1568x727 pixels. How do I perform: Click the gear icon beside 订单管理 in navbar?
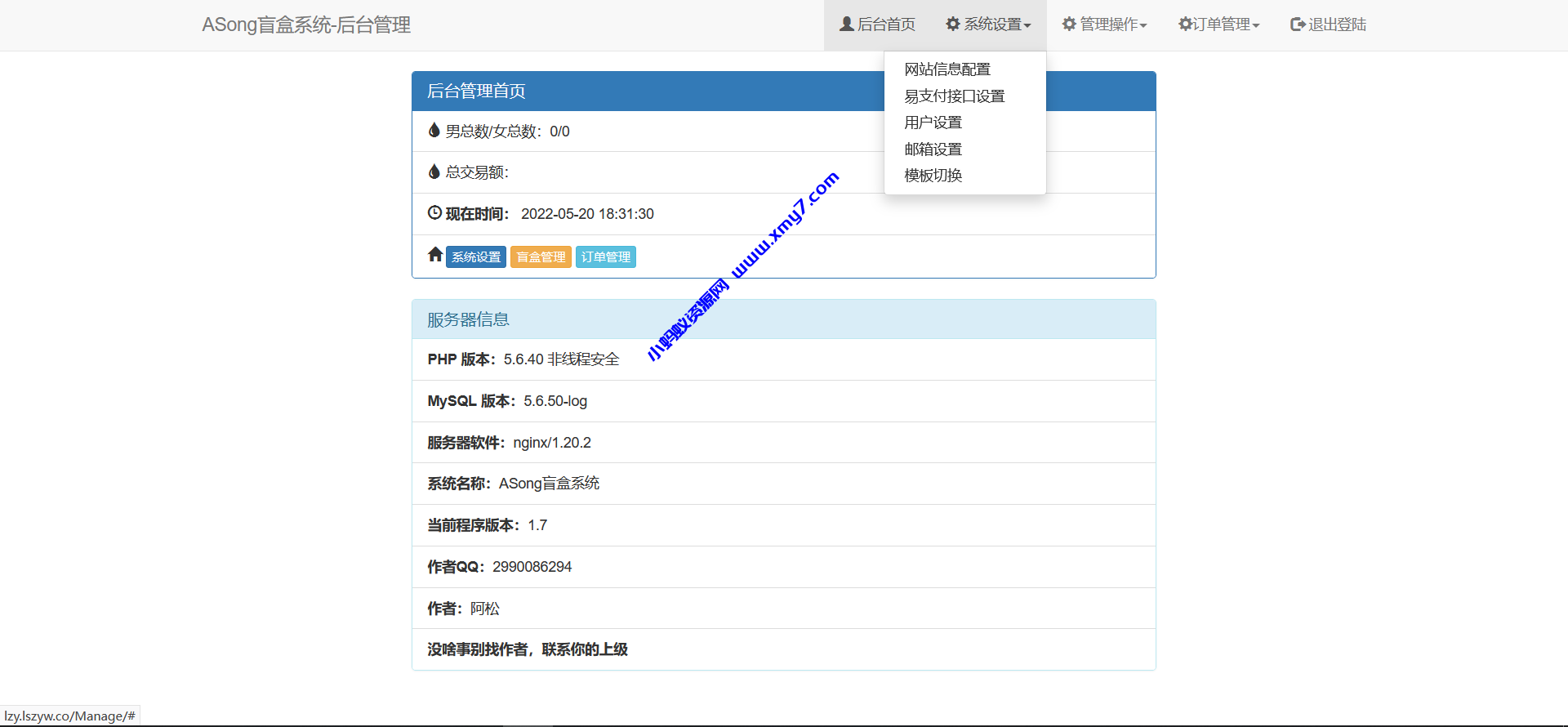(x=1185, y=25)
